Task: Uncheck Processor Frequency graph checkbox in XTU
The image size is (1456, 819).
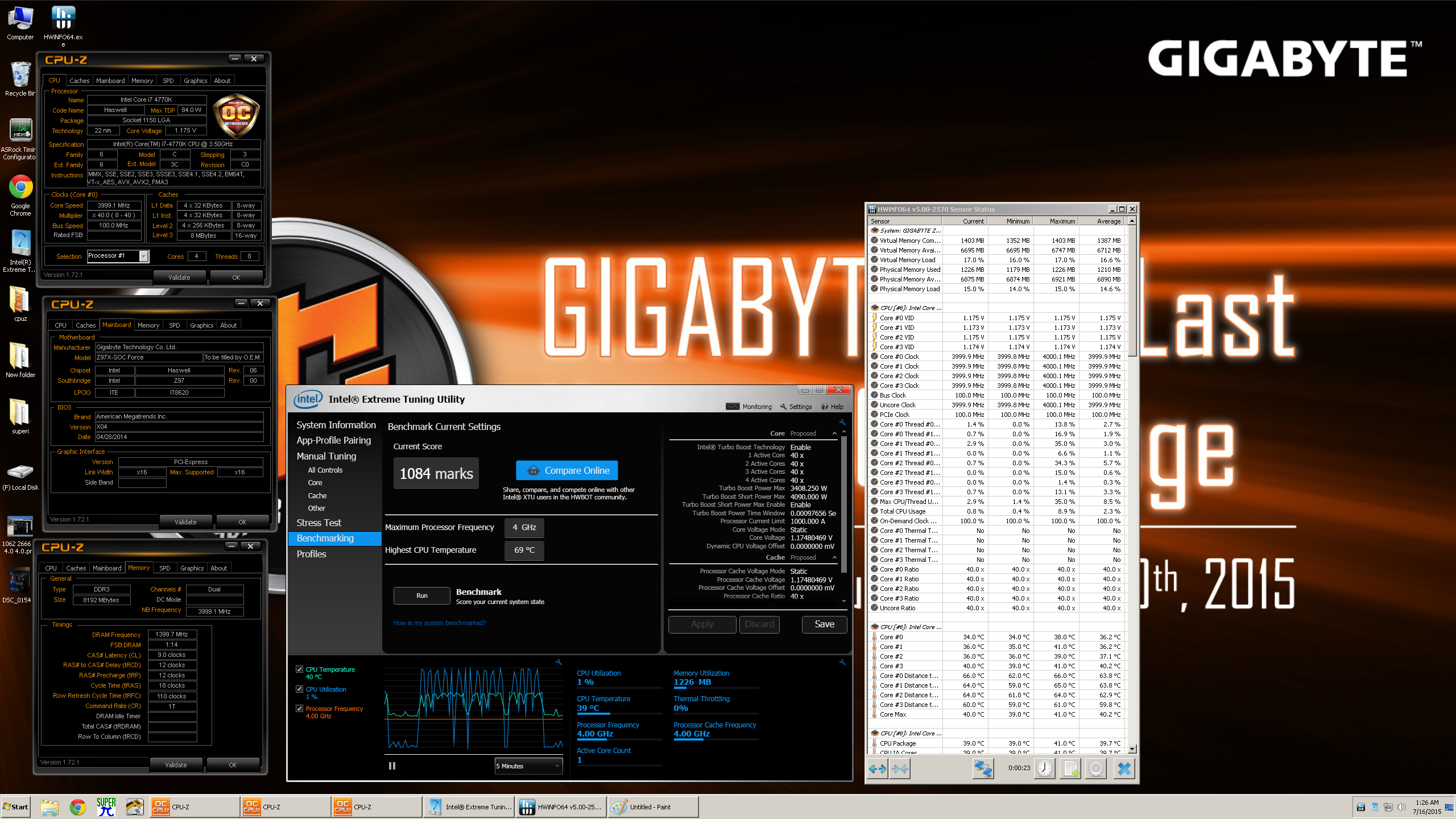Action: point(299,708)
